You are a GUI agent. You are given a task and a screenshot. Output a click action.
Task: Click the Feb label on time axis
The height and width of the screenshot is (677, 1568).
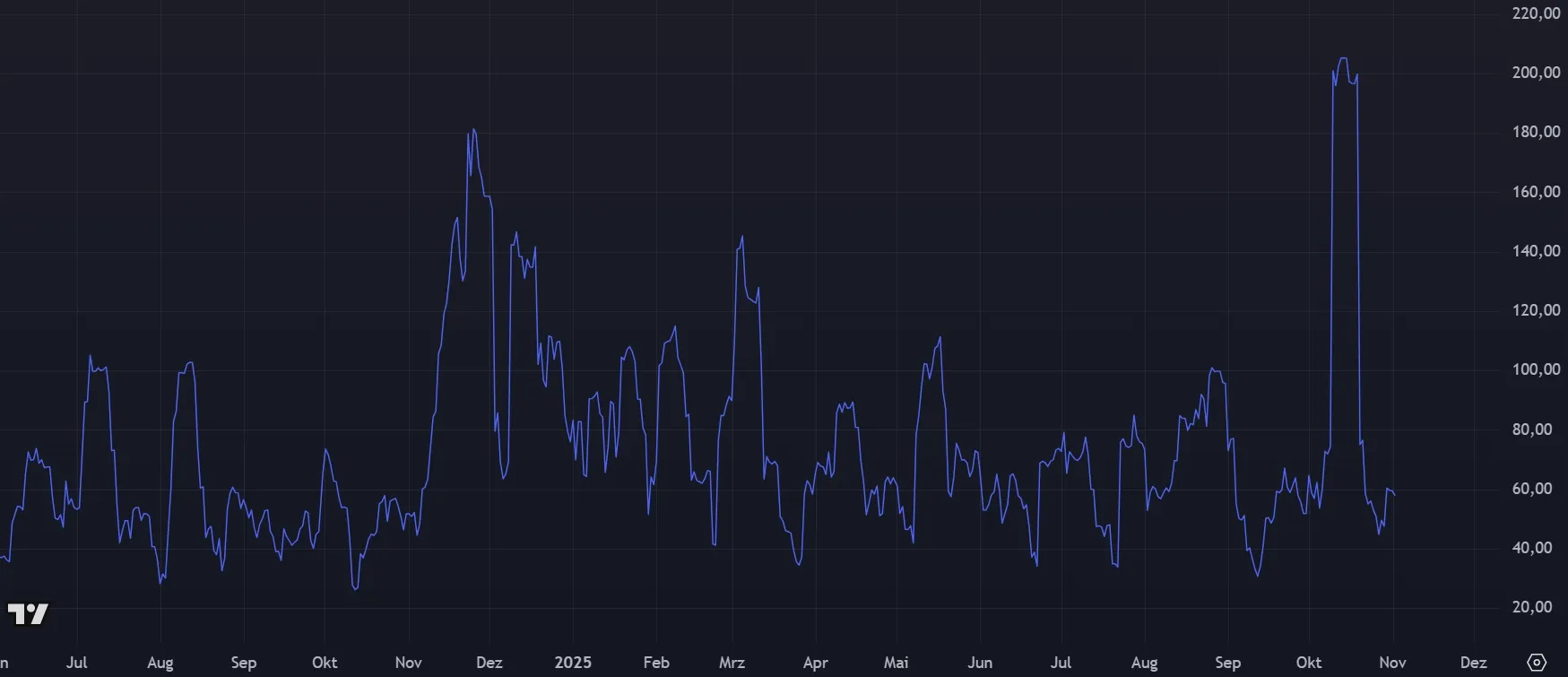coord(656,663)
